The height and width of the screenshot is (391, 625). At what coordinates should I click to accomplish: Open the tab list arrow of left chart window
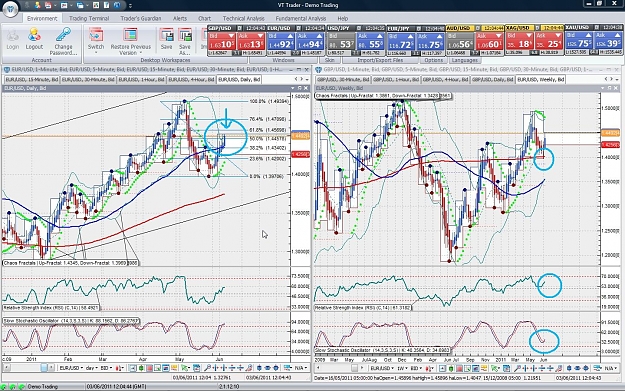(307, 79)
